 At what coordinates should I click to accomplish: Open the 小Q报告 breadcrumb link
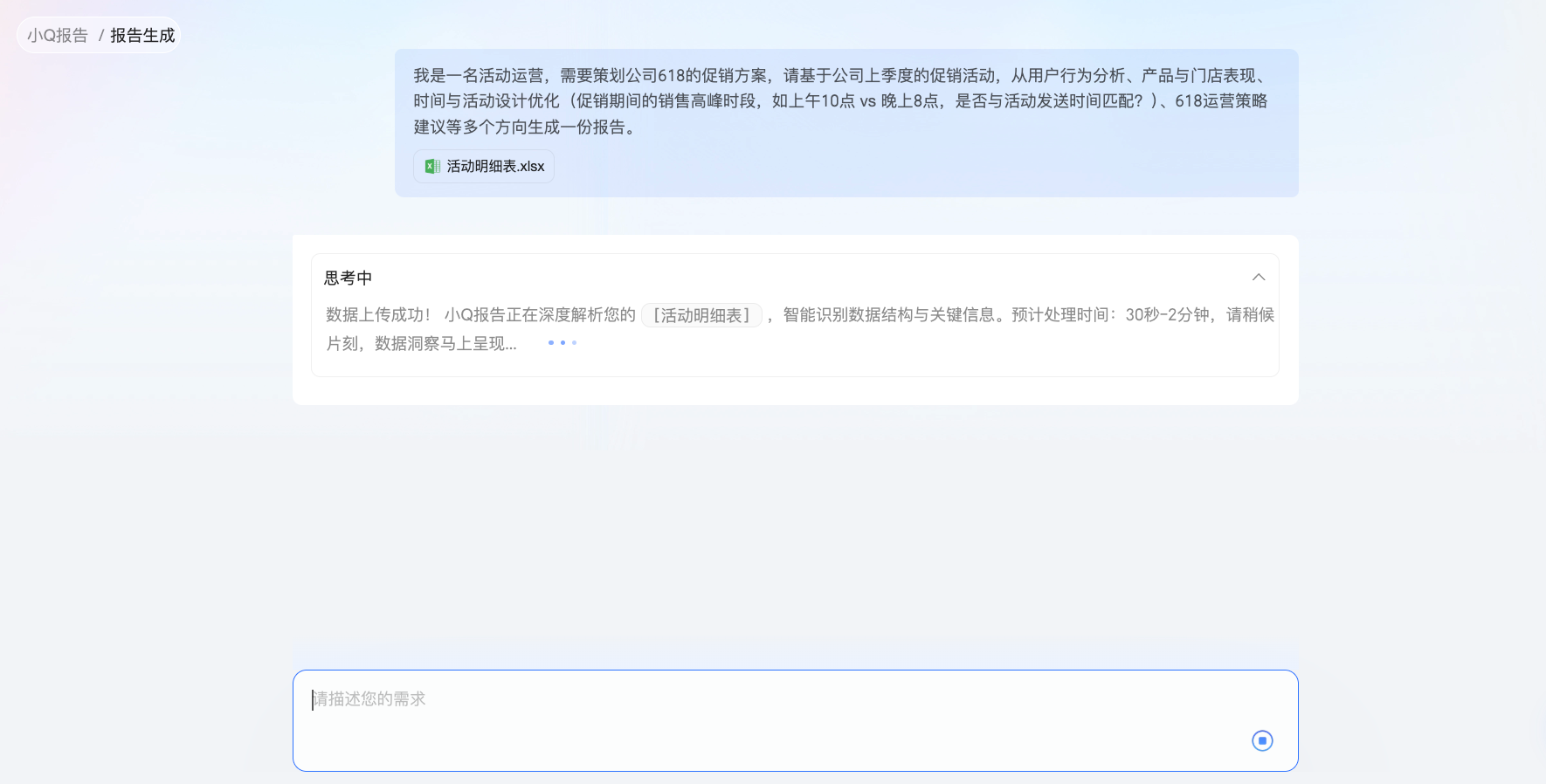[x=58, y=36]
